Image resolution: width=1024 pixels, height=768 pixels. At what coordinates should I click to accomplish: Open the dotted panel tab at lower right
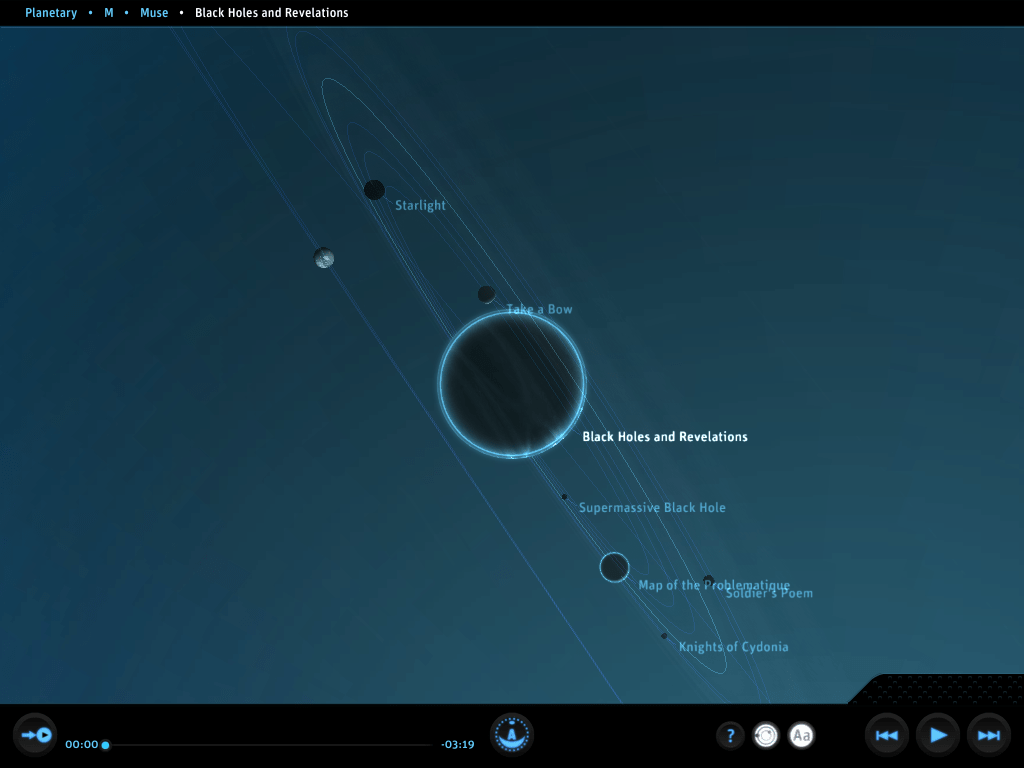[938, 689]
